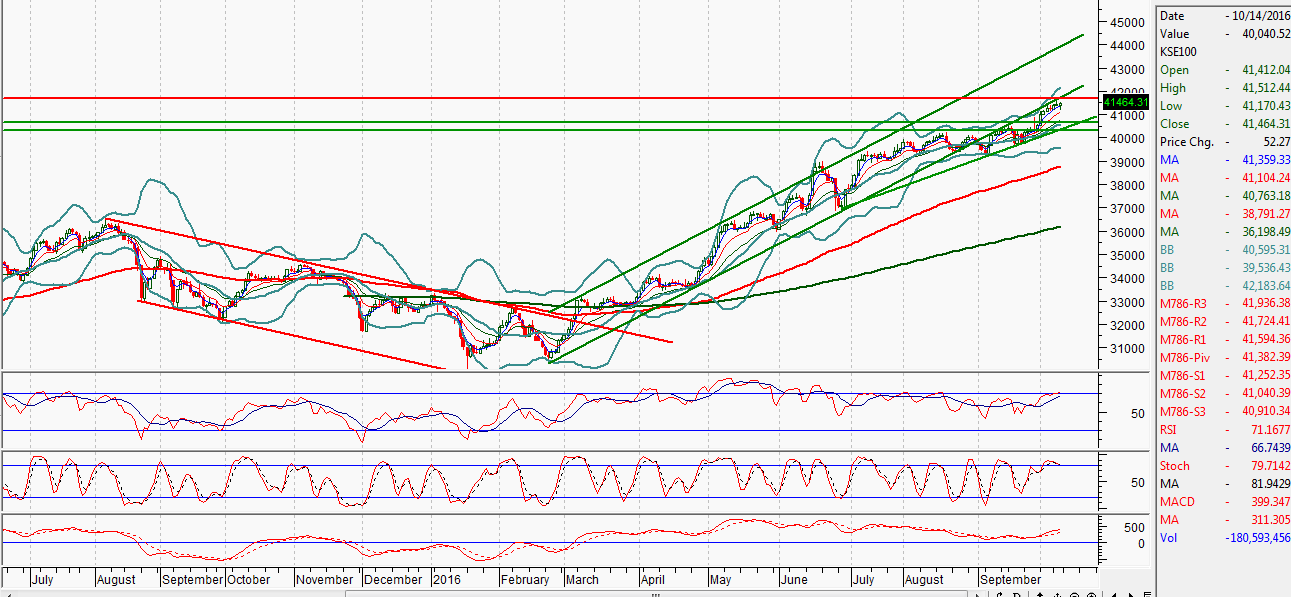Viewport: 1291px width, 597px height.
Task: Click the MA value 40,763.18
Action: (1265, 196)
